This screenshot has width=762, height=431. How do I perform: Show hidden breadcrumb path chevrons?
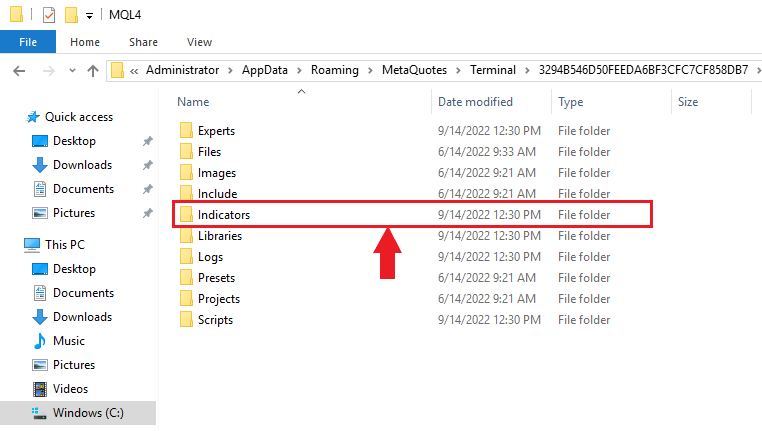(134, 71)
